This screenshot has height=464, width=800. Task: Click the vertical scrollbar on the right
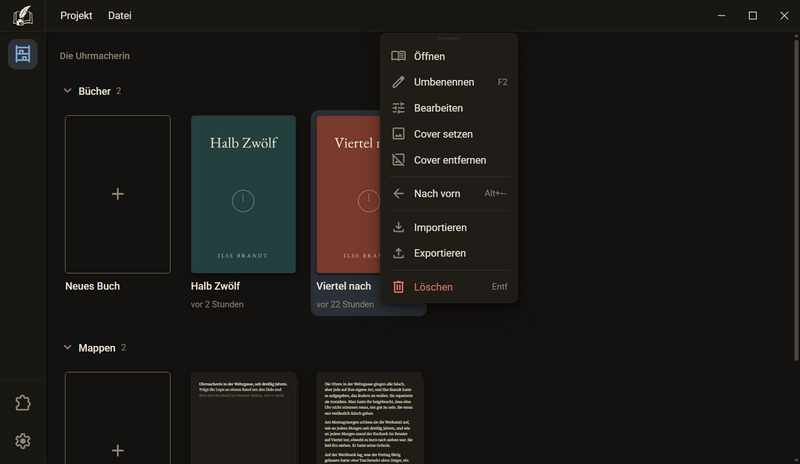coord(796,199)
